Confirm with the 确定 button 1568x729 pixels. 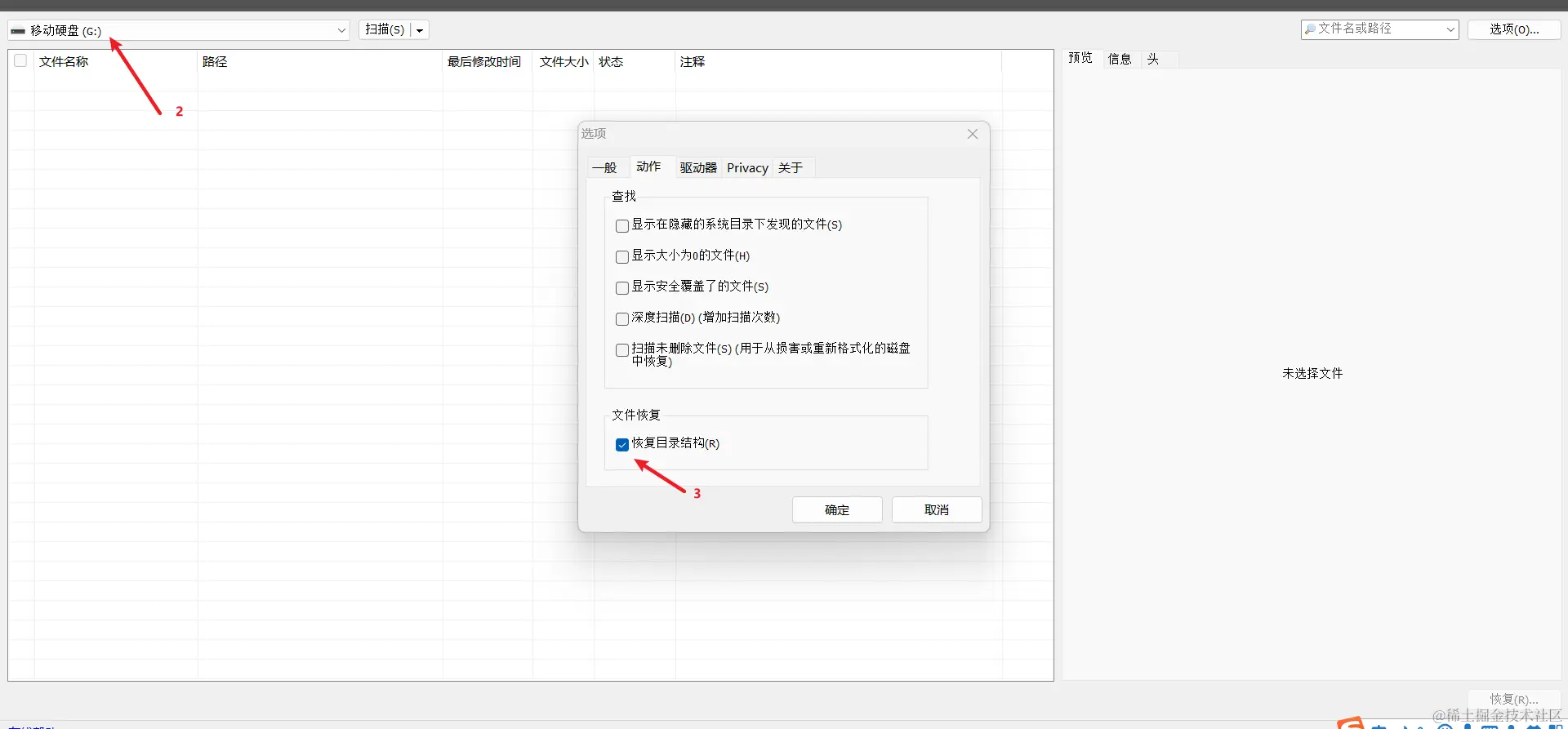(837, 509)
